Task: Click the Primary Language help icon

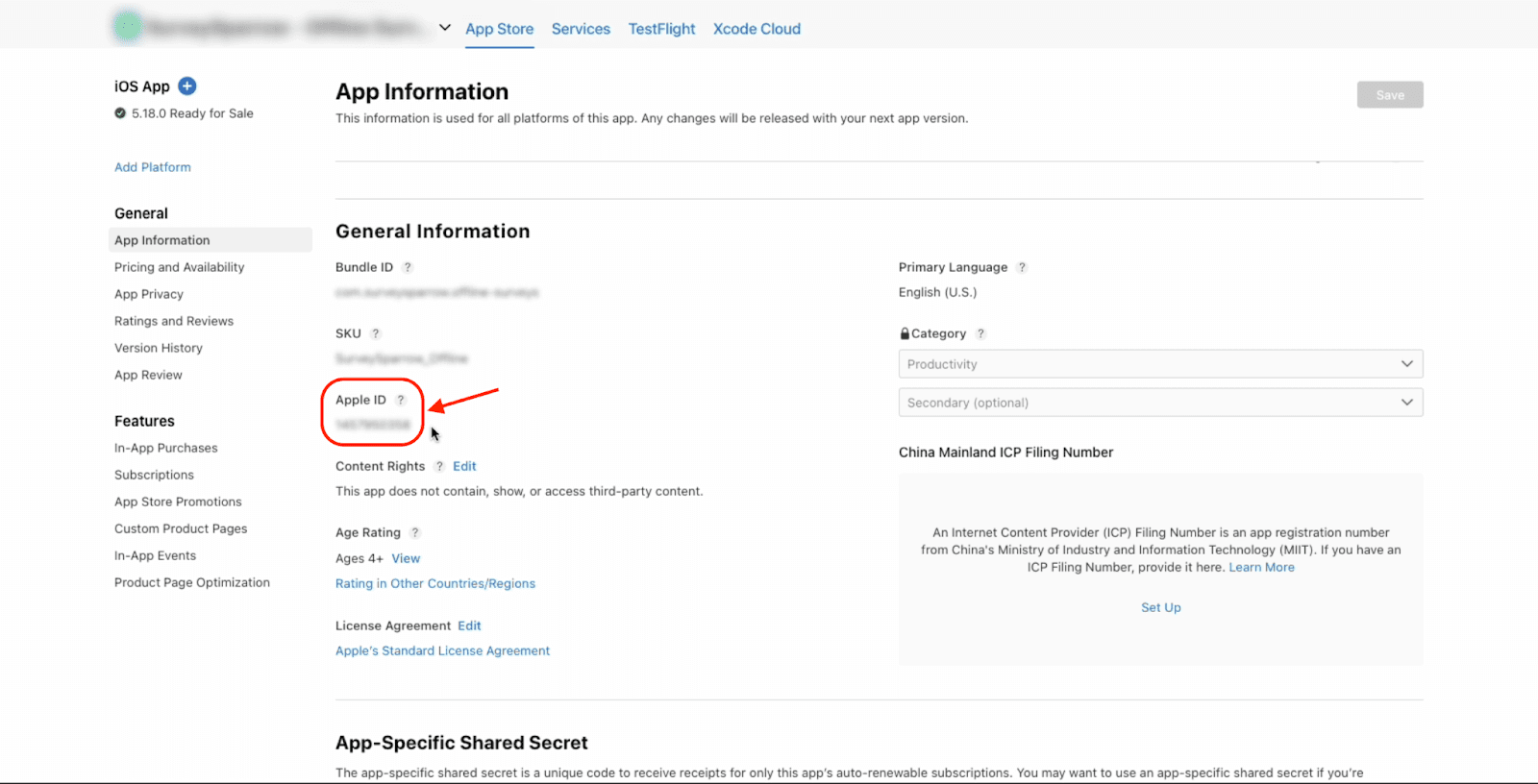Action: tap(1022, 267)
